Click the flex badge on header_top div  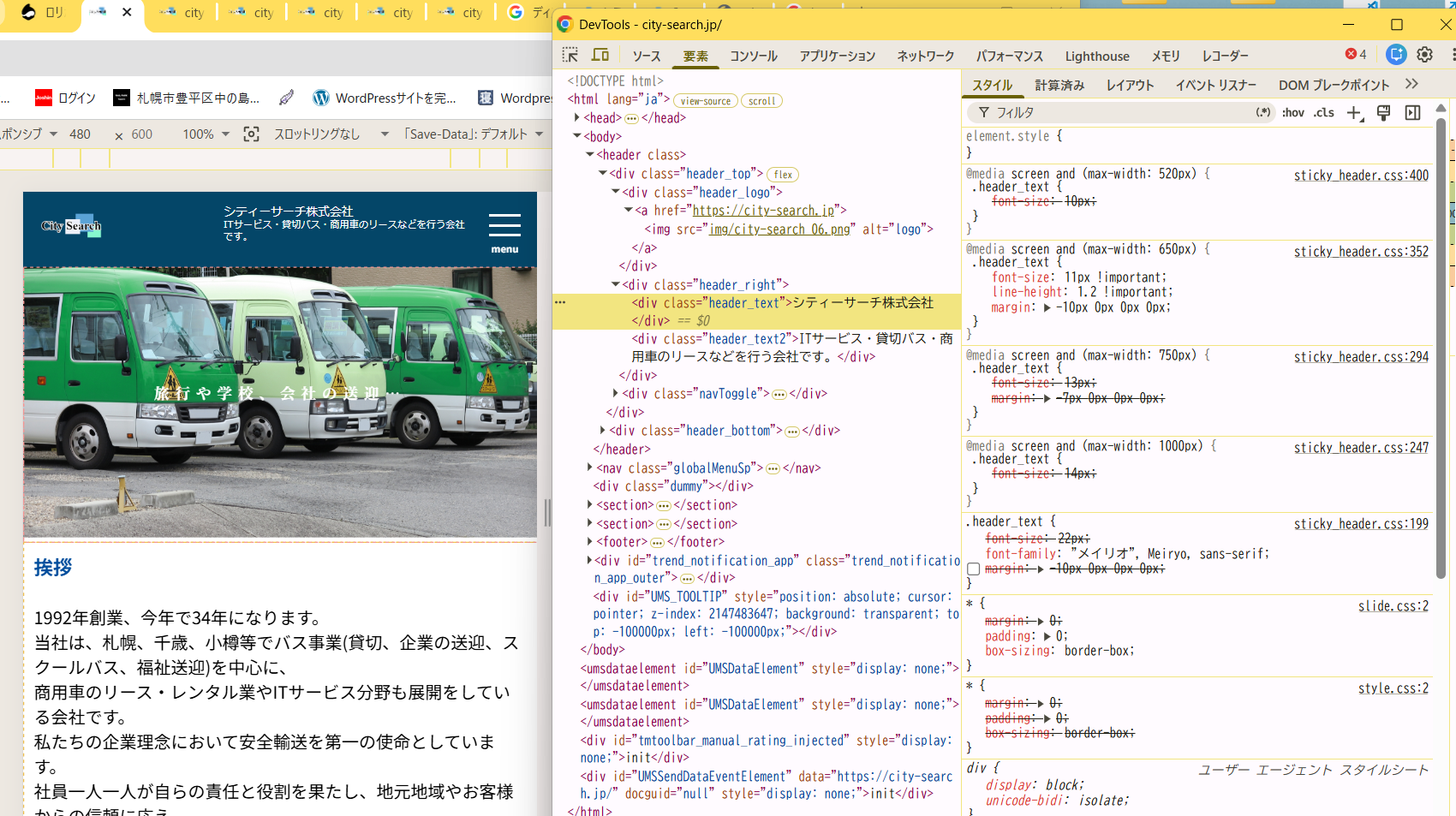(783, 175)
